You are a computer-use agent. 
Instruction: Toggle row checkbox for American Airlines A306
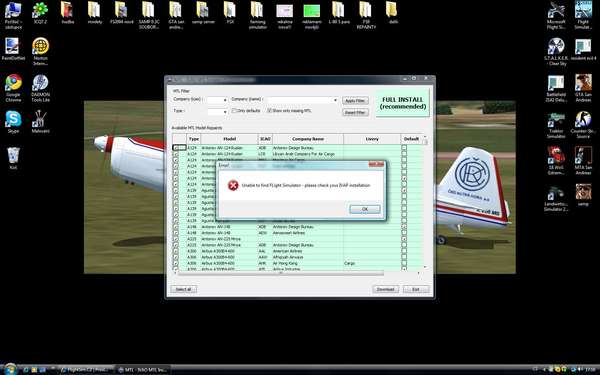point(176,251)
